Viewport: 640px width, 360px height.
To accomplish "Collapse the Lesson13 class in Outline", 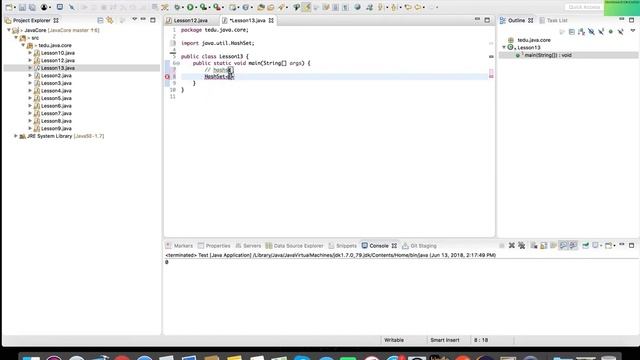I will click(504, 47).
